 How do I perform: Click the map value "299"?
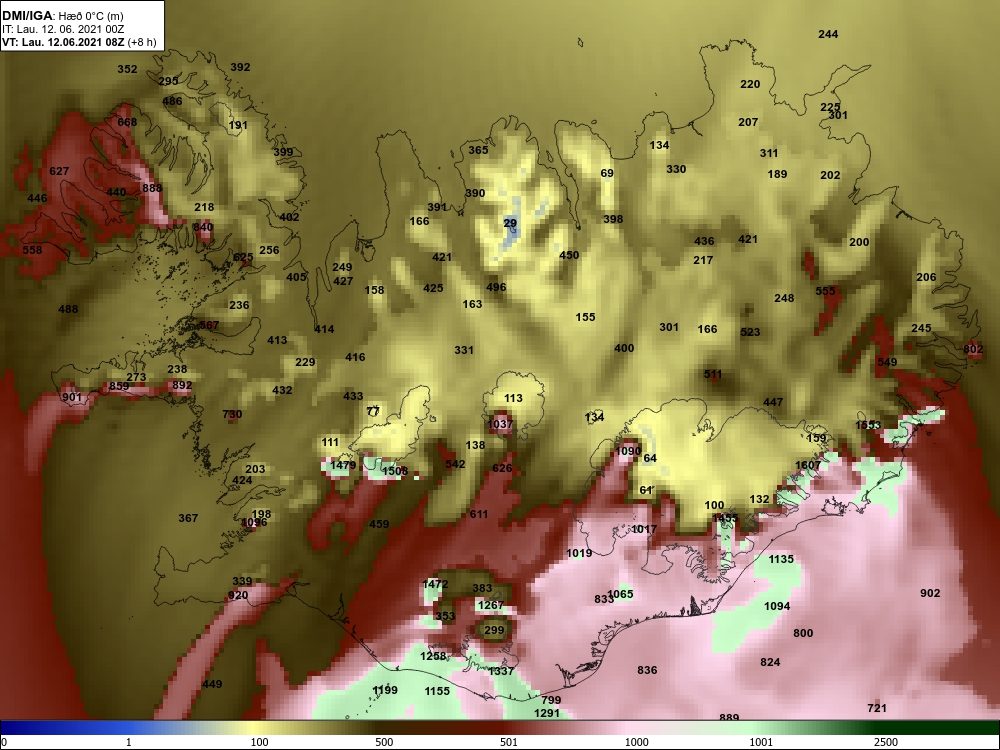tap(494, 630)
